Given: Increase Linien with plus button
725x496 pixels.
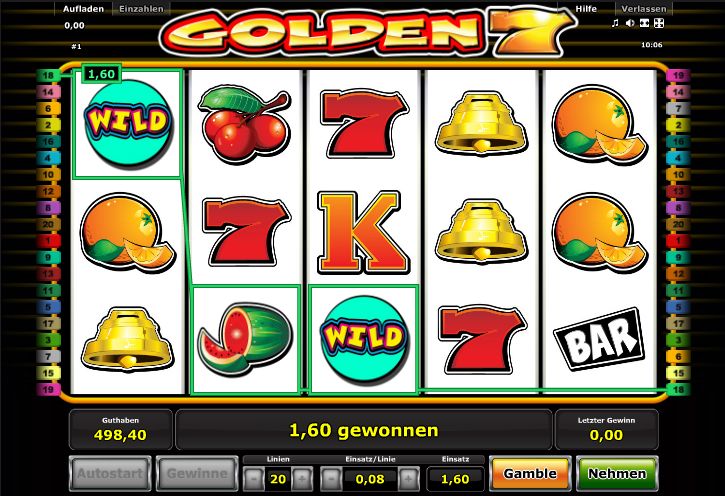Looking at the screenshot, I should [x=302, y=479].
